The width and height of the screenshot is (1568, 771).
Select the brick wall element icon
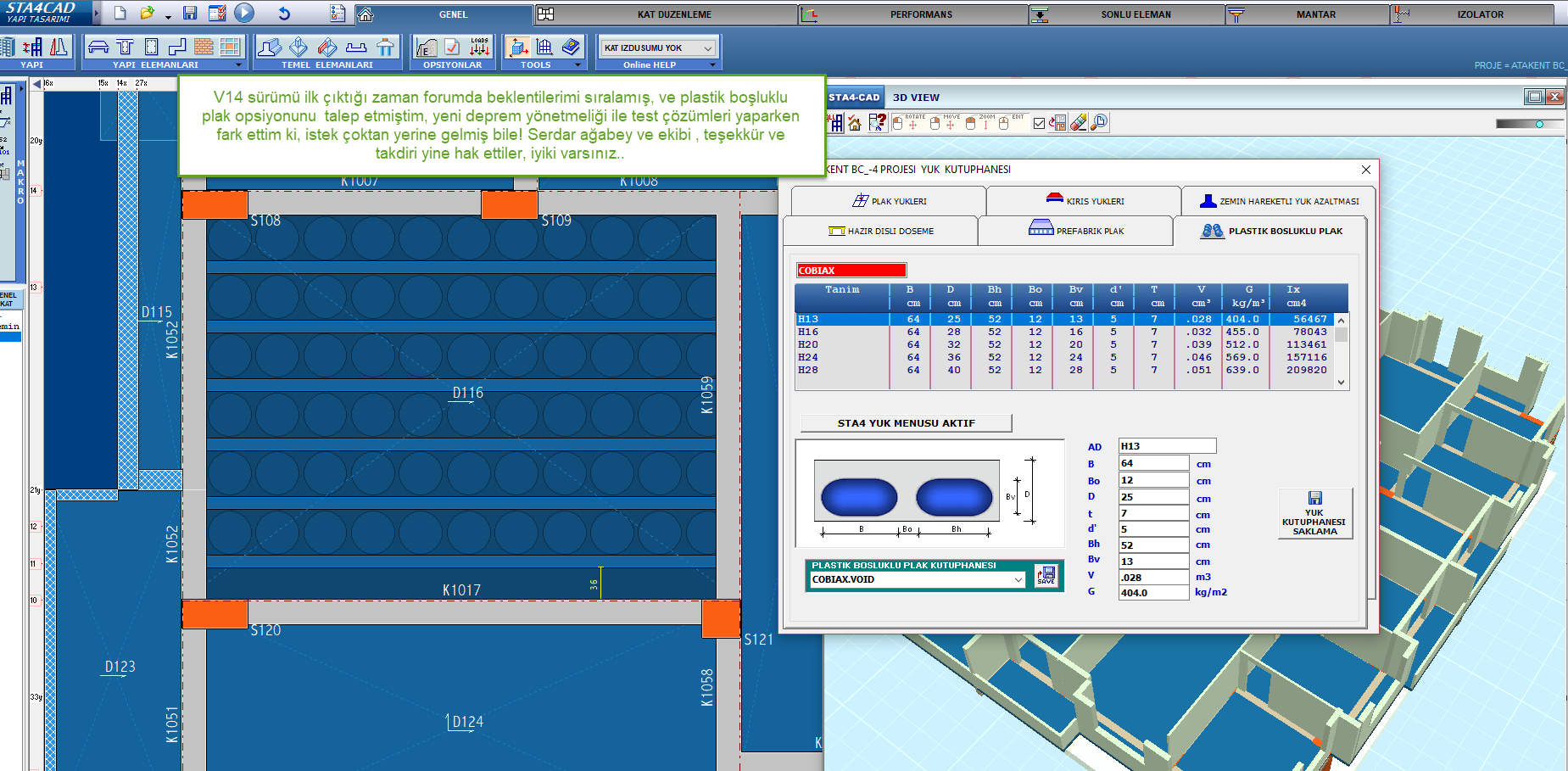click(x=204, y=47)
